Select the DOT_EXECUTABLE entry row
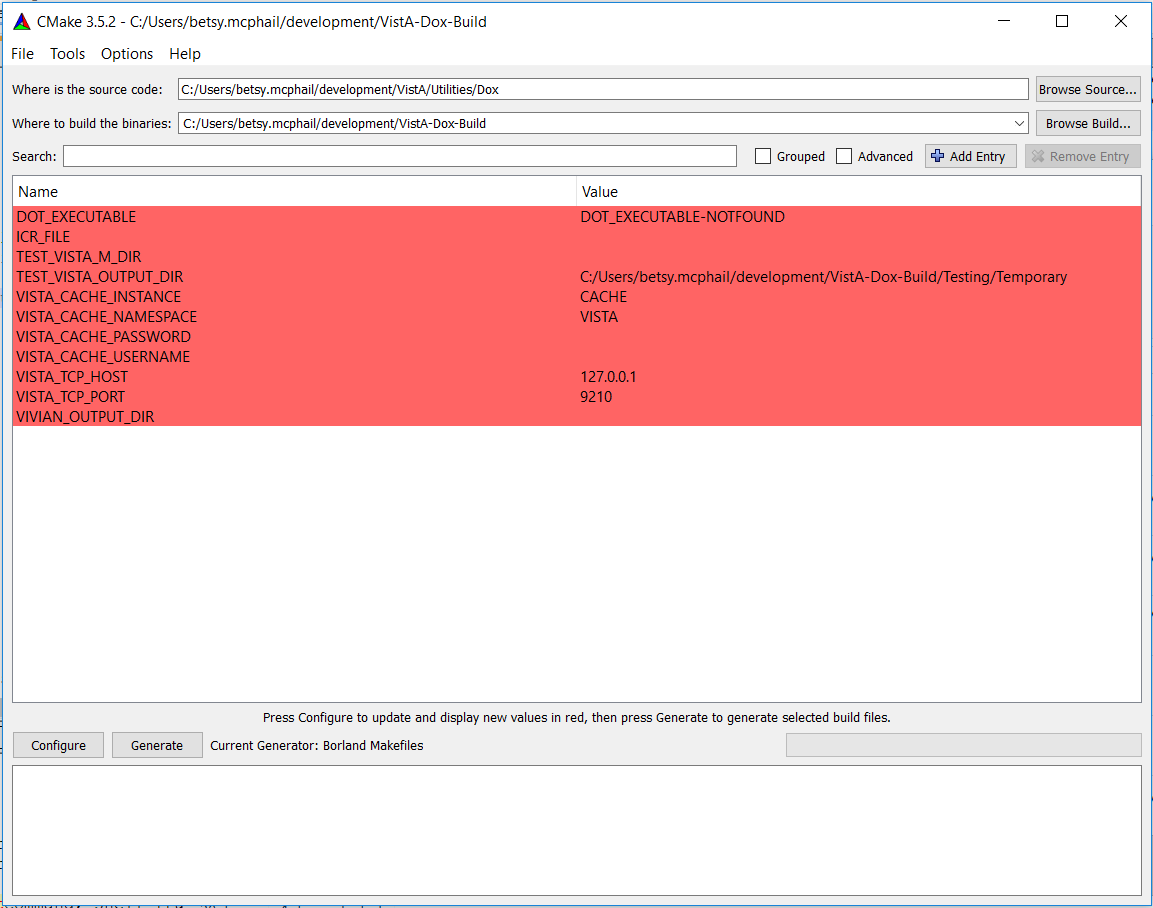Screen dimensions: 1153x908 pyautogui.click(x=76, y=217)
